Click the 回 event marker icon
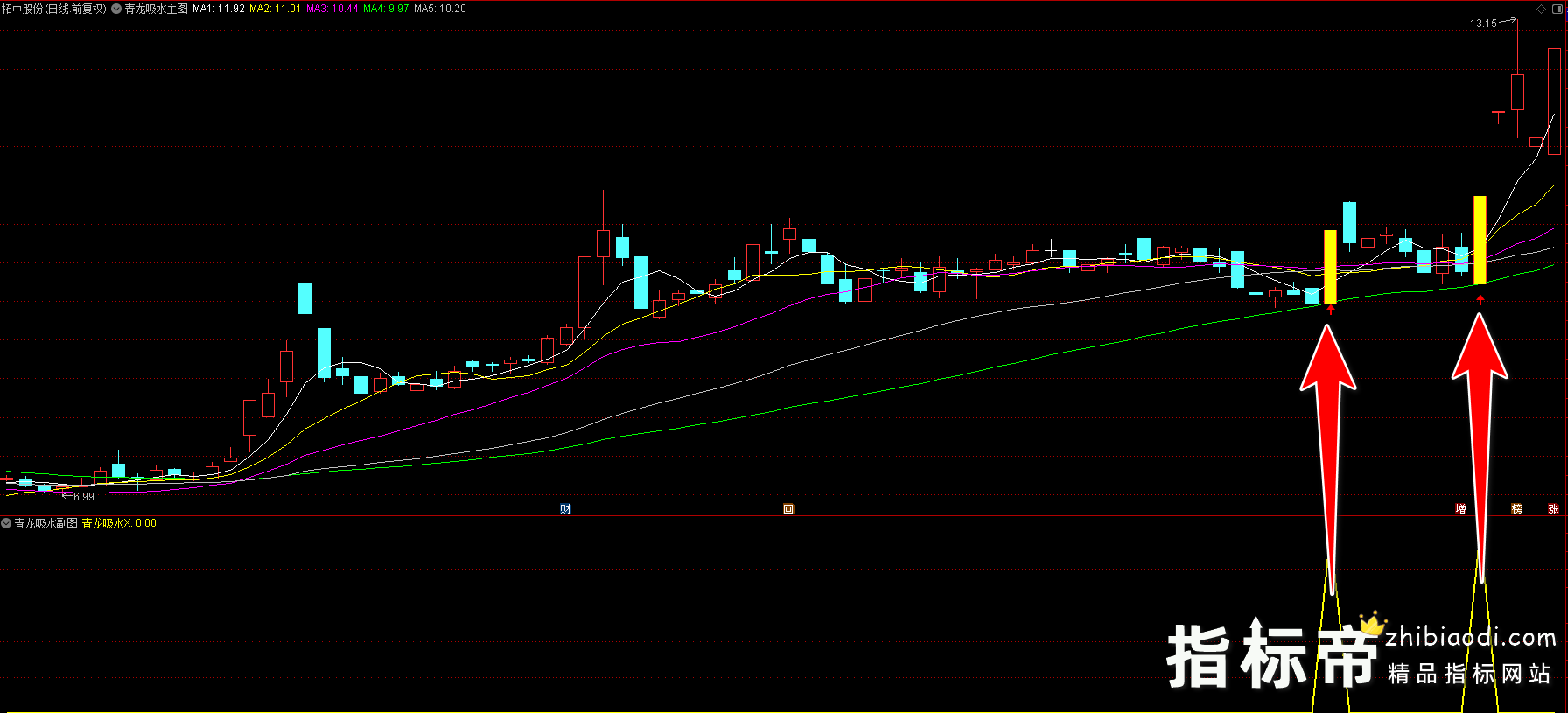The width and height of the screenshot is (1568, 713). 788,509
